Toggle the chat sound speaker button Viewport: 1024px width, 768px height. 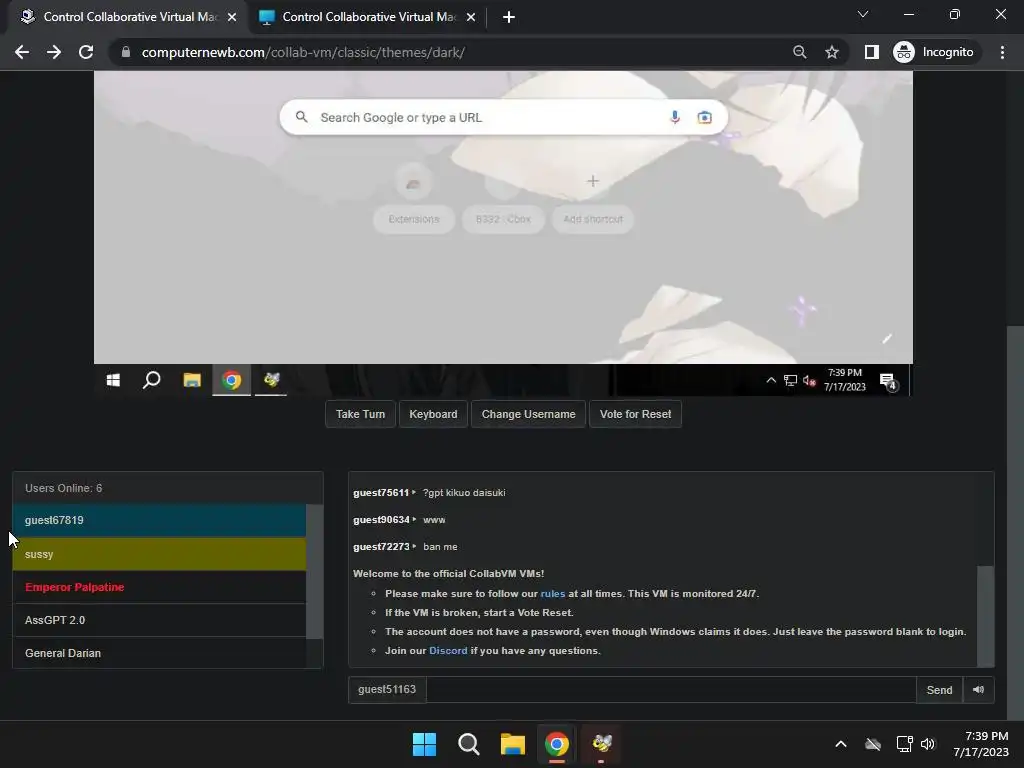[978, 690]
